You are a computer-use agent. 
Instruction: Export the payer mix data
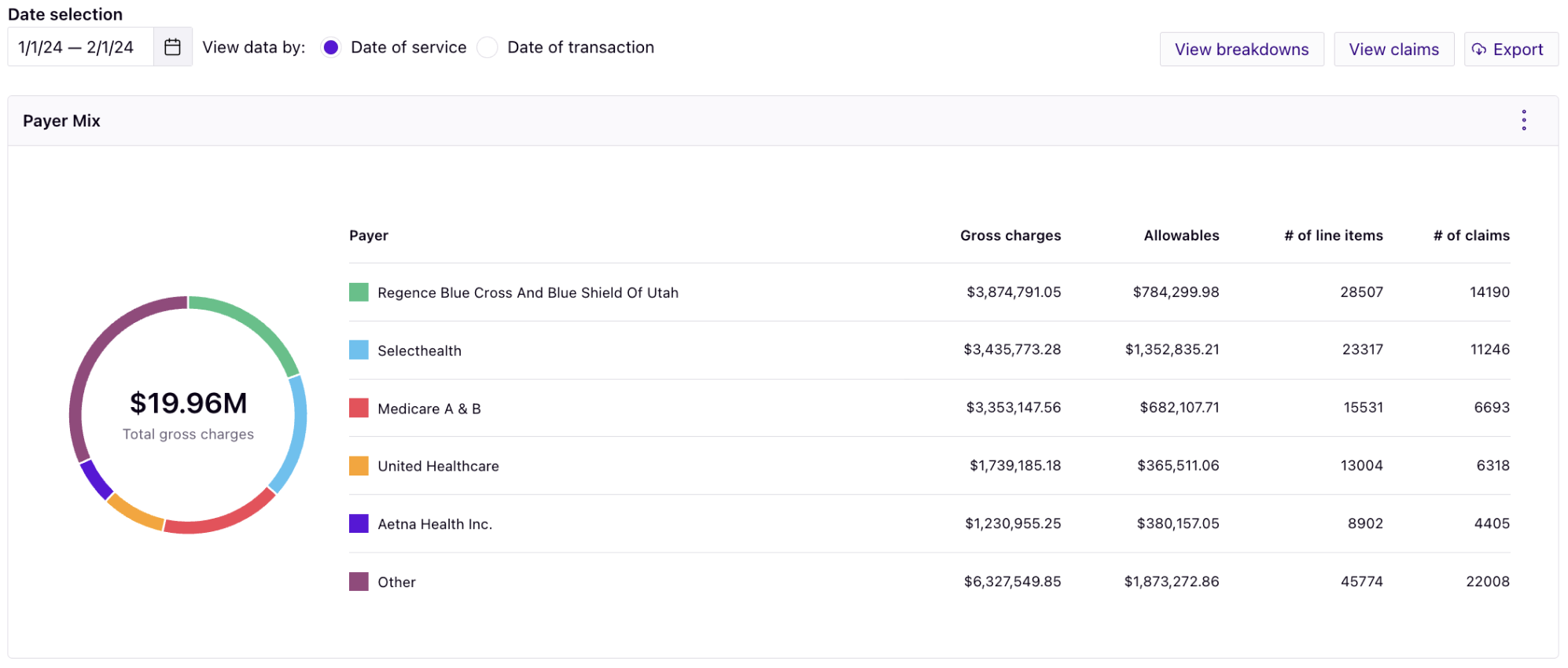(1511, 50)
